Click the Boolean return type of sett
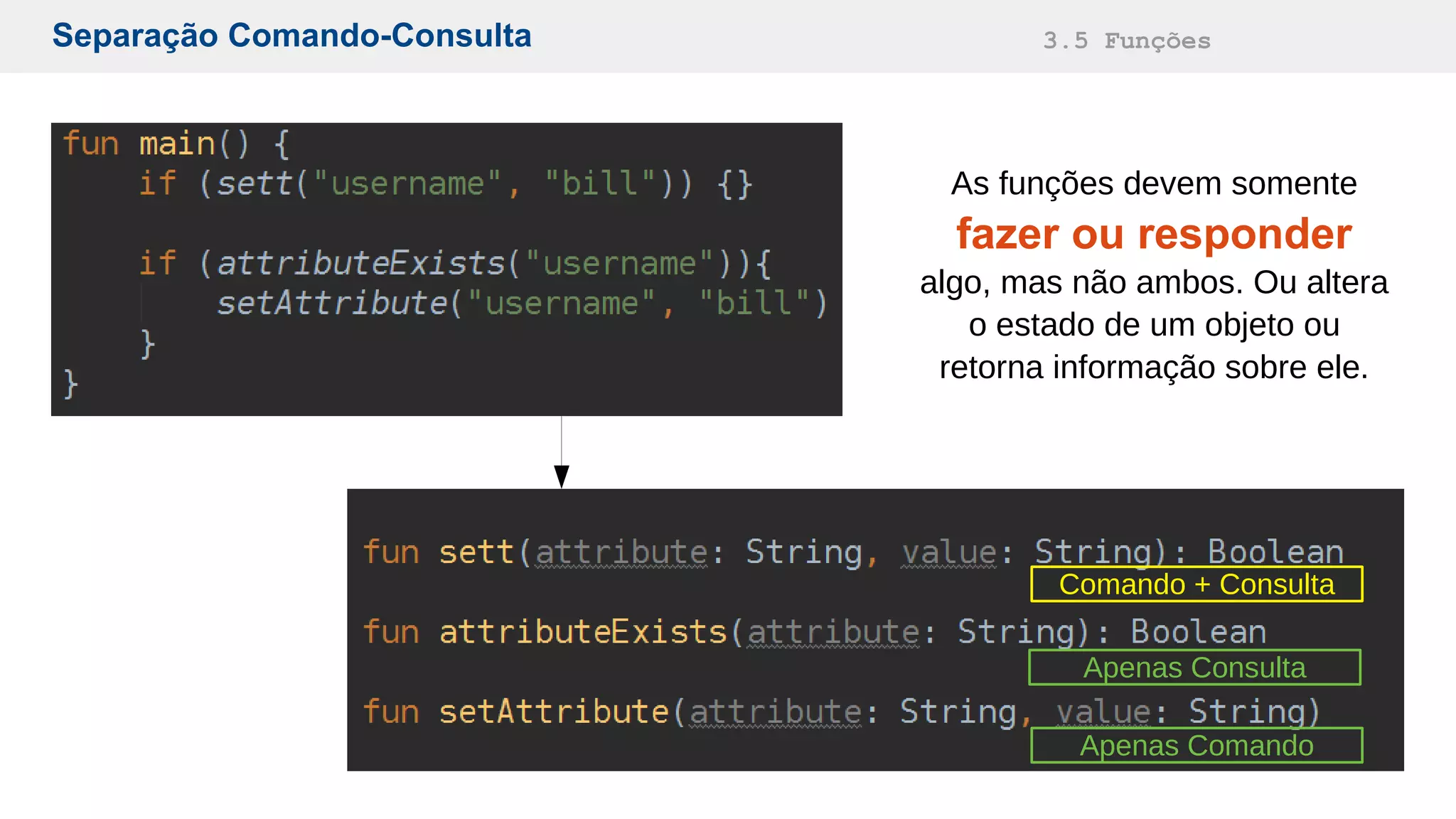 point(1275,552)
